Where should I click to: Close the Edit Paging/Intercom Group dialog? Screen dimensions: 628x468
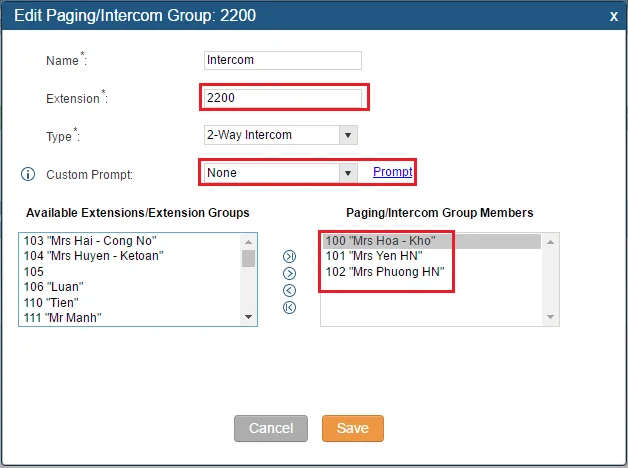click(613, 16)
